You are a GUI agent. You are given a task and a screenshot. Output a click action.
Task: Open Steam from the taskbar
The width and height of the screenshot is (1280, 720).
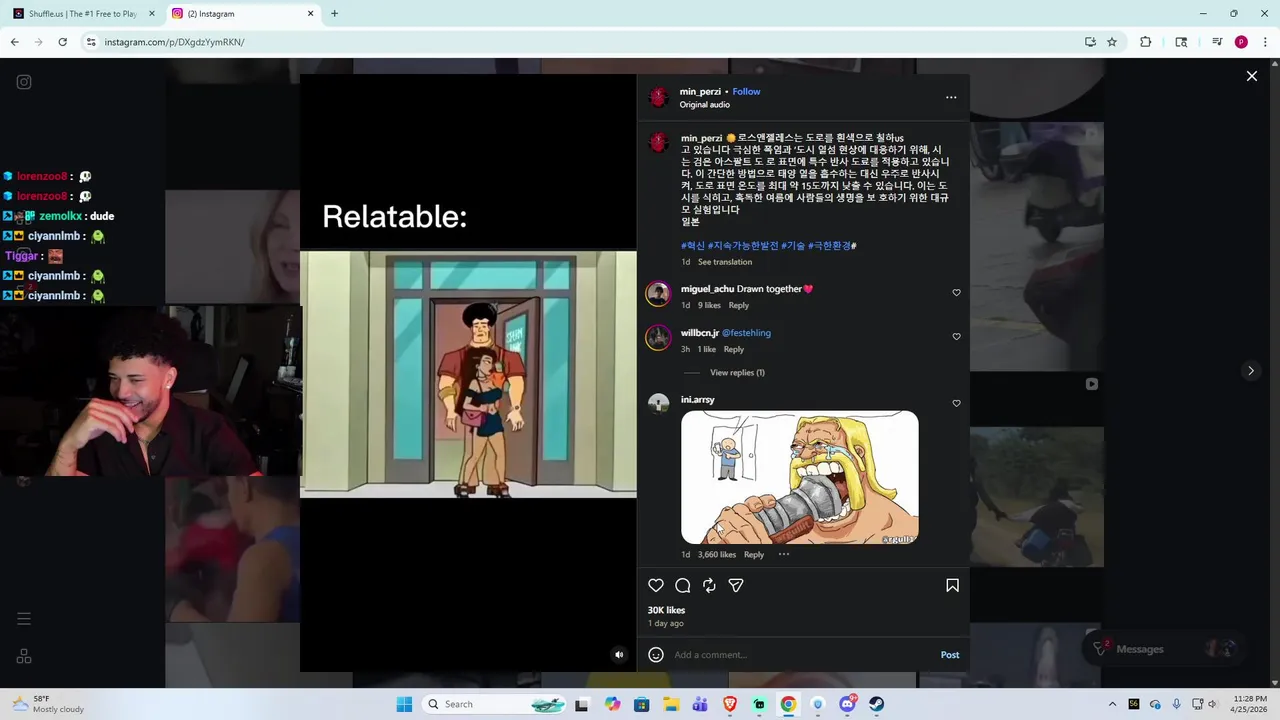click(876, 704)
